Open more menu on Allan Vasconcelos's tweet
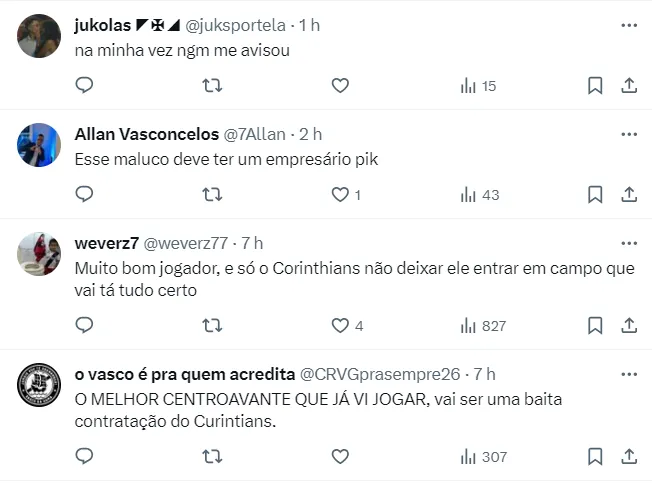The image size is (652, 483). (x=628, y=134)
